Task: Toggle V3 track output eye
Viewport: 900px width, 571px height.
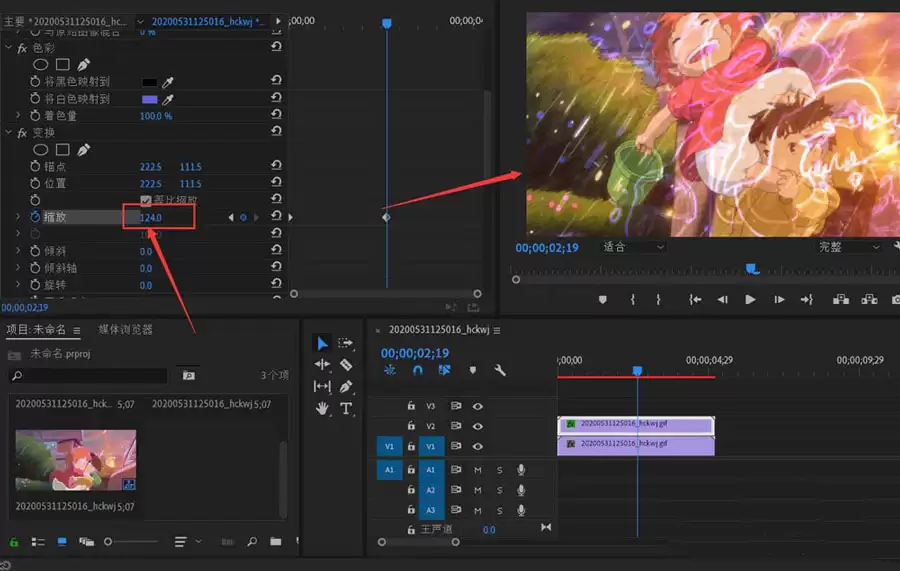Action: coord(477,406)
